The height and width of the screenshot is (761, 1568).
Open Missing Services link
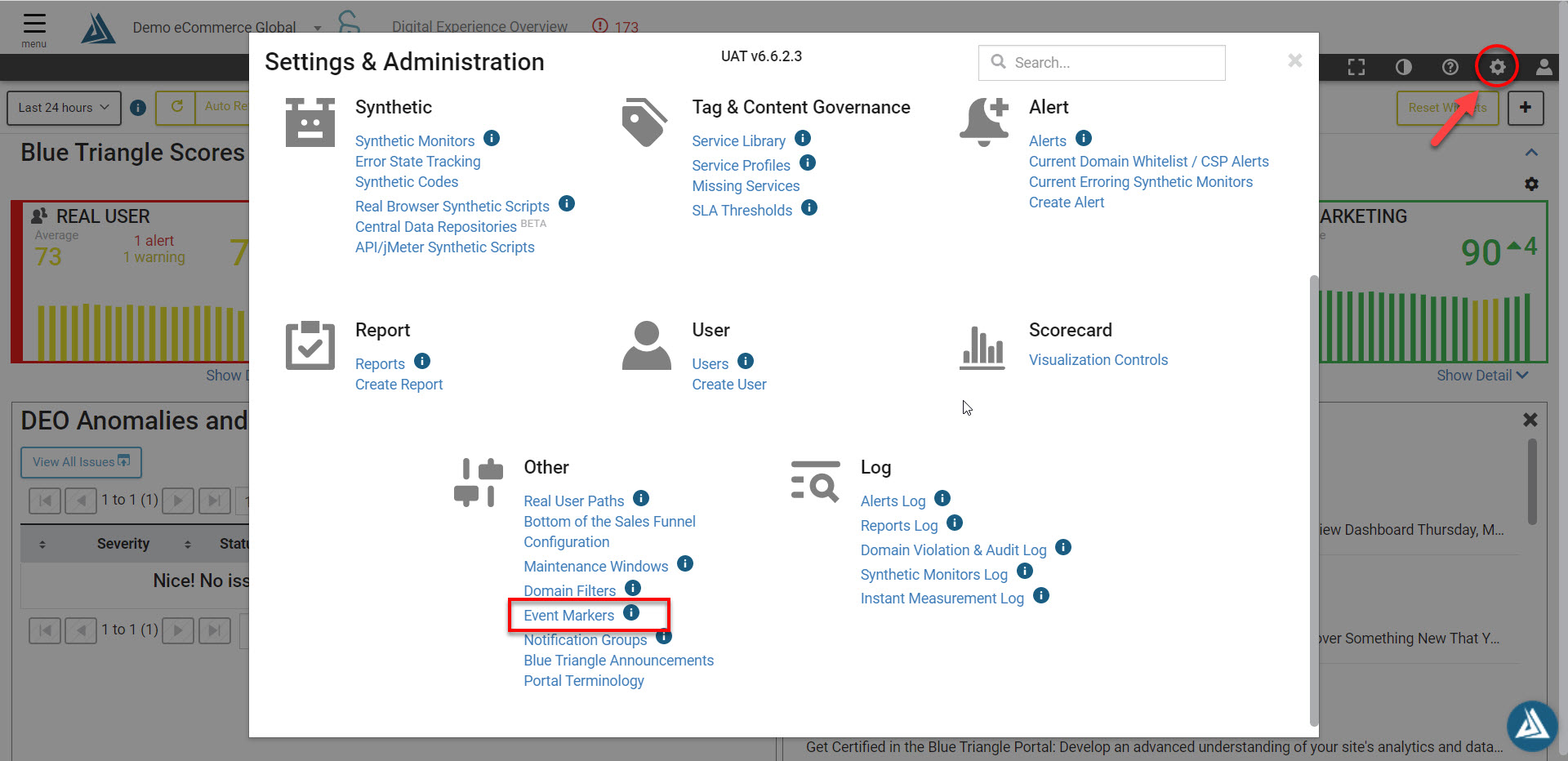pos(746,186)
